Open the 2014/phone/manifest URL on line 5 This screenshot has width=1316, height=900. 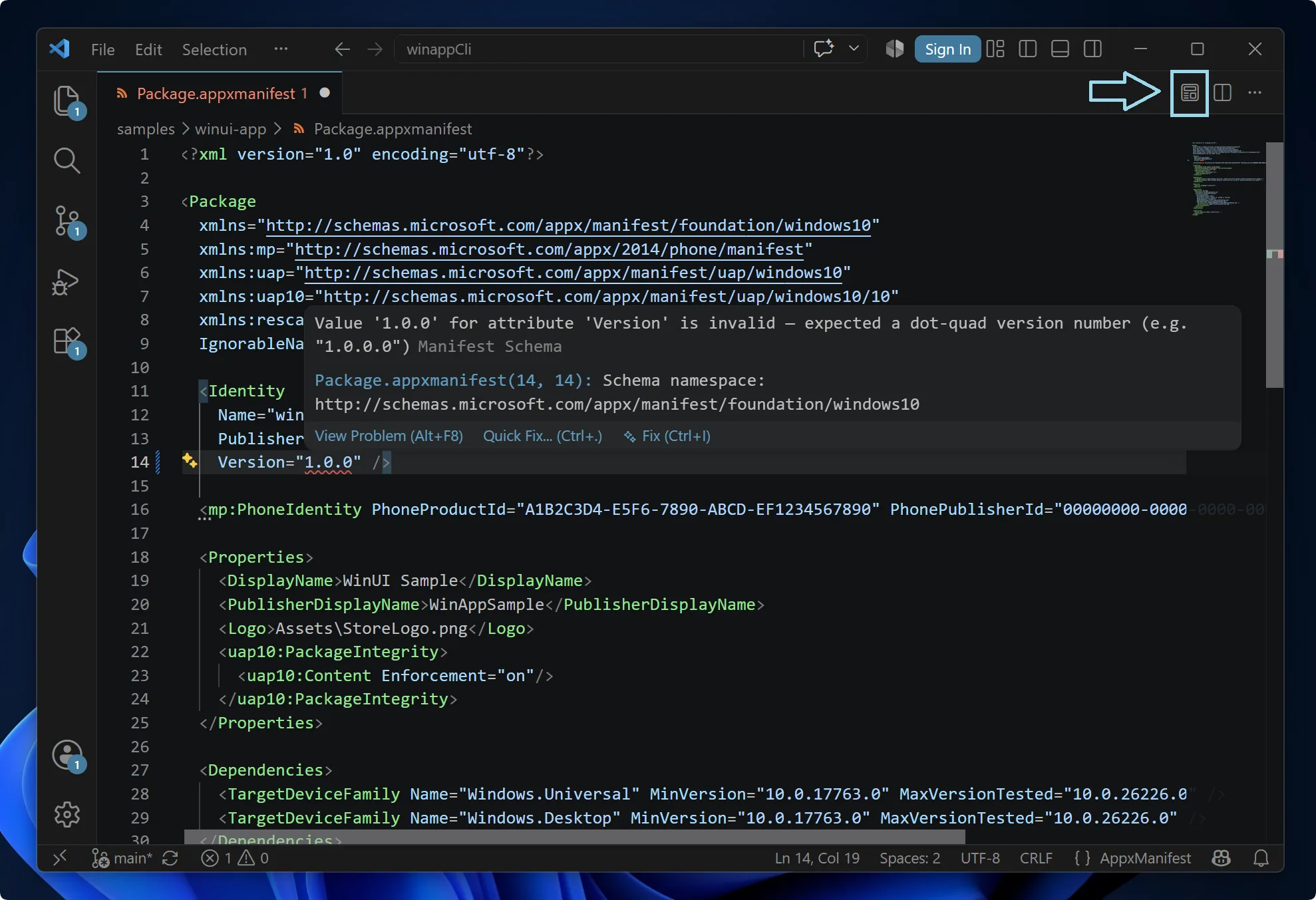pyautogui.click(x=550, y=249)
